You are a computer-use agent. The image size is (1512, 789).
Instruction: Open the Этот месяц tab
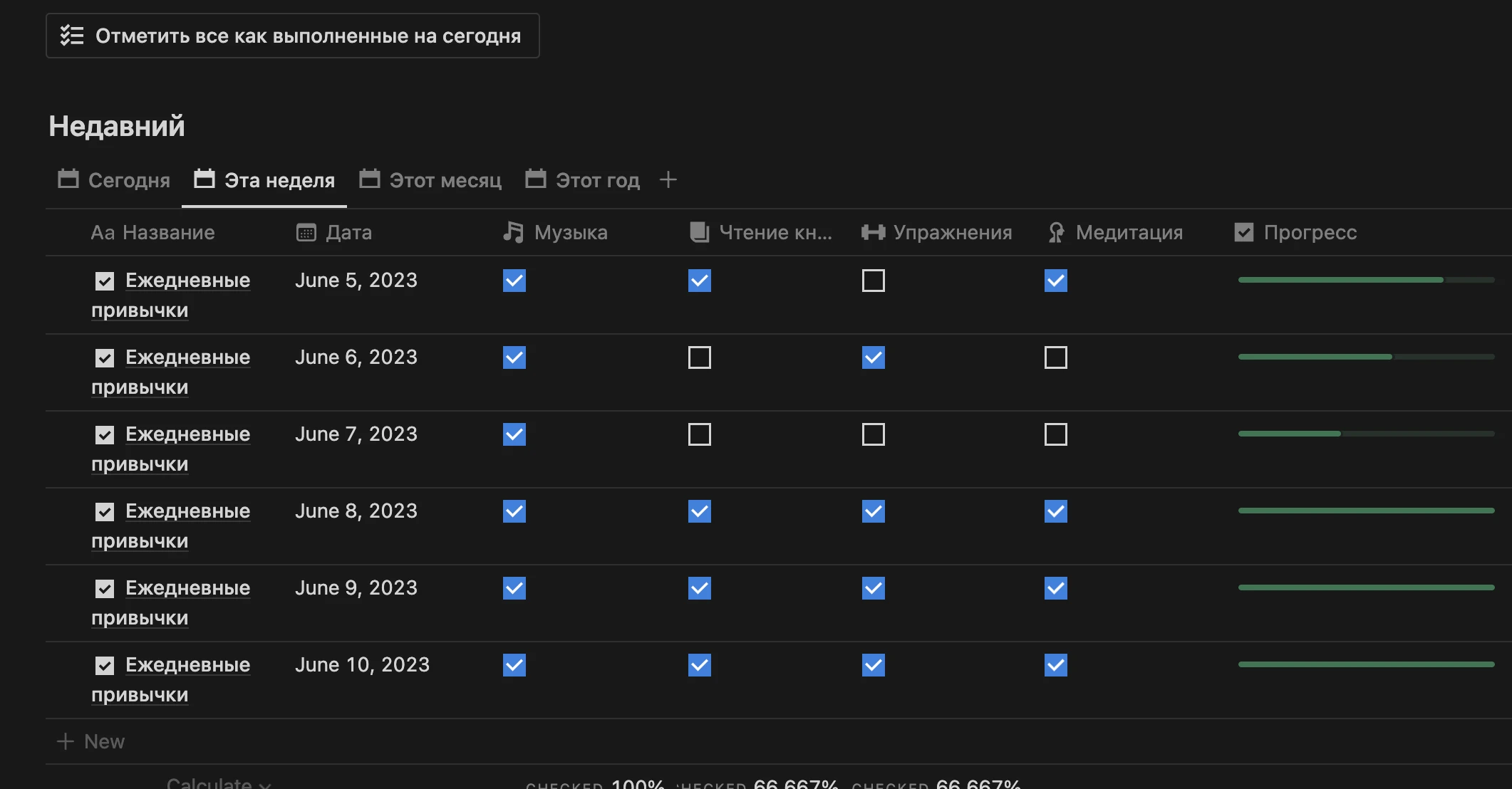[430, 180]
